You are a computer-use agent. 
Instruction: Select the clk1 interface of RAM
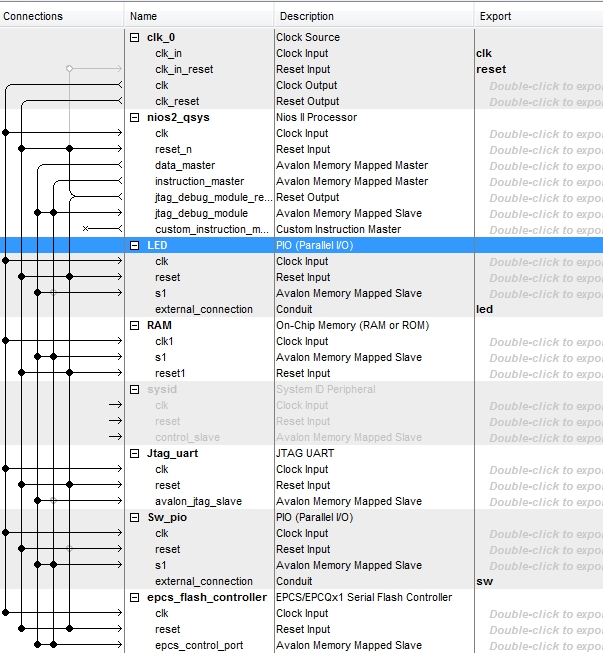tap(164, 342)
